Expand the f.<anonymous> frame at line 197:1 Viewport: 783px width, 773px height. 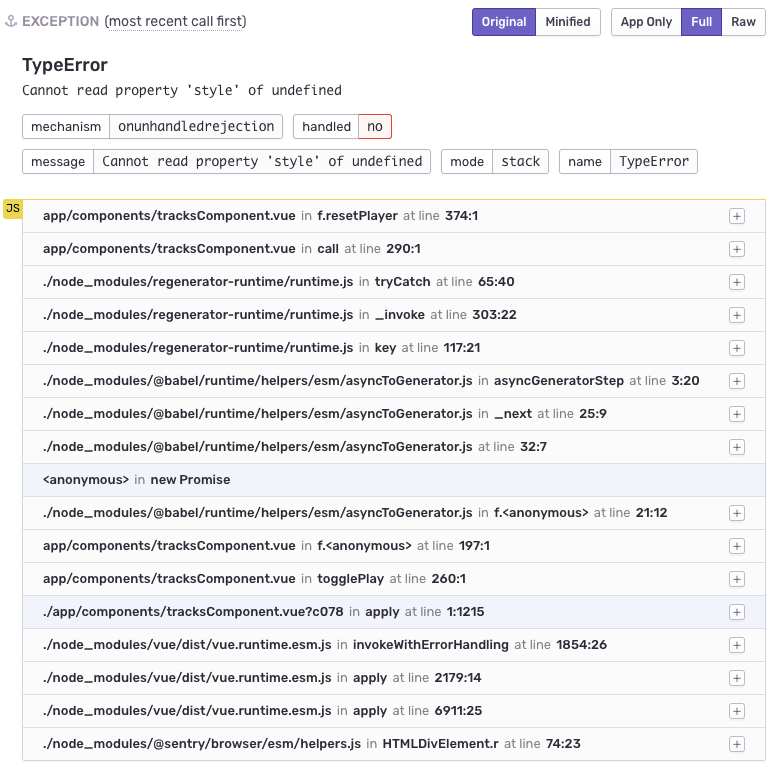tap(737, 546)
